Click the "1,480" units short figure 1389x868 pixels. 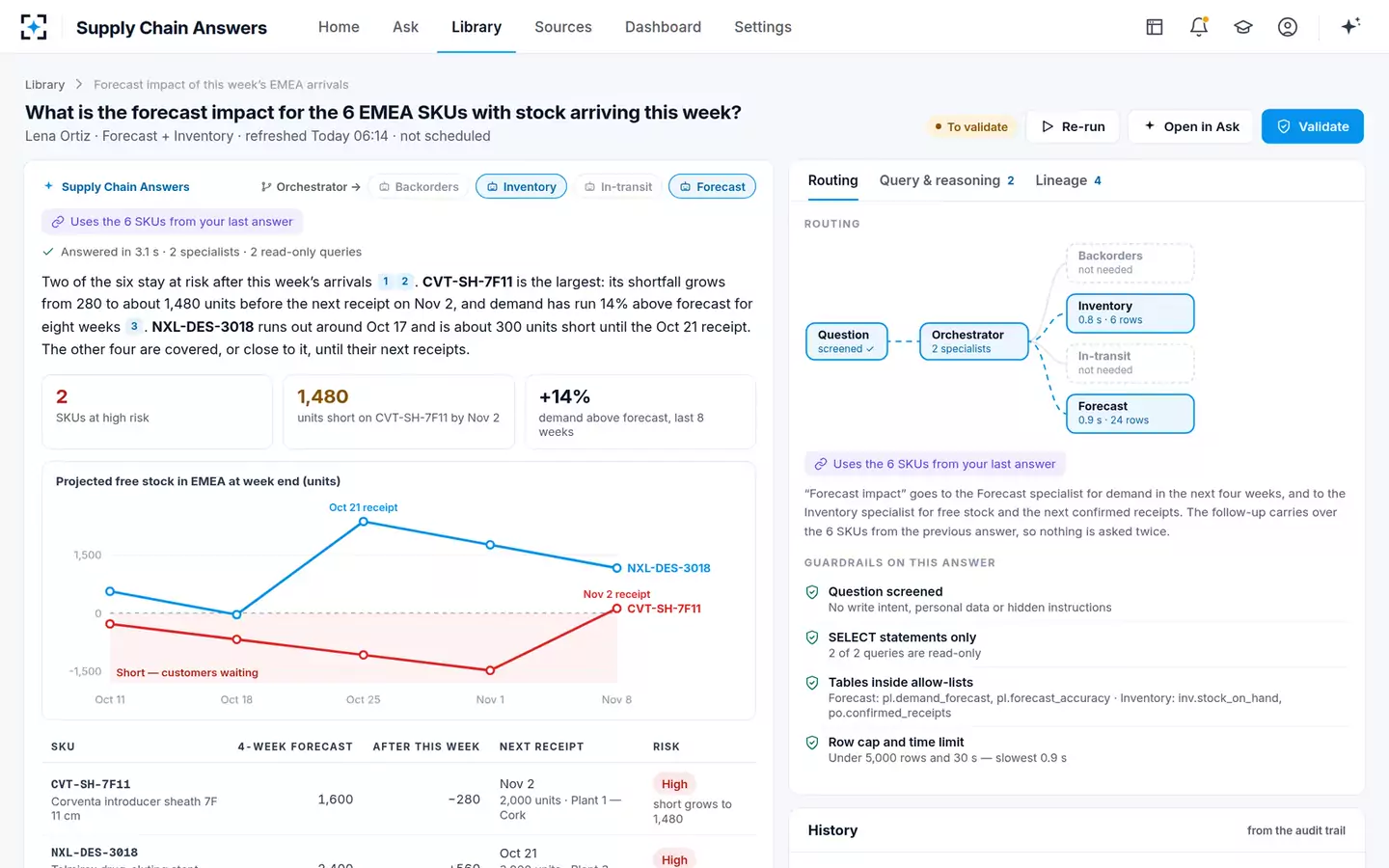click(x=323, y=397)
